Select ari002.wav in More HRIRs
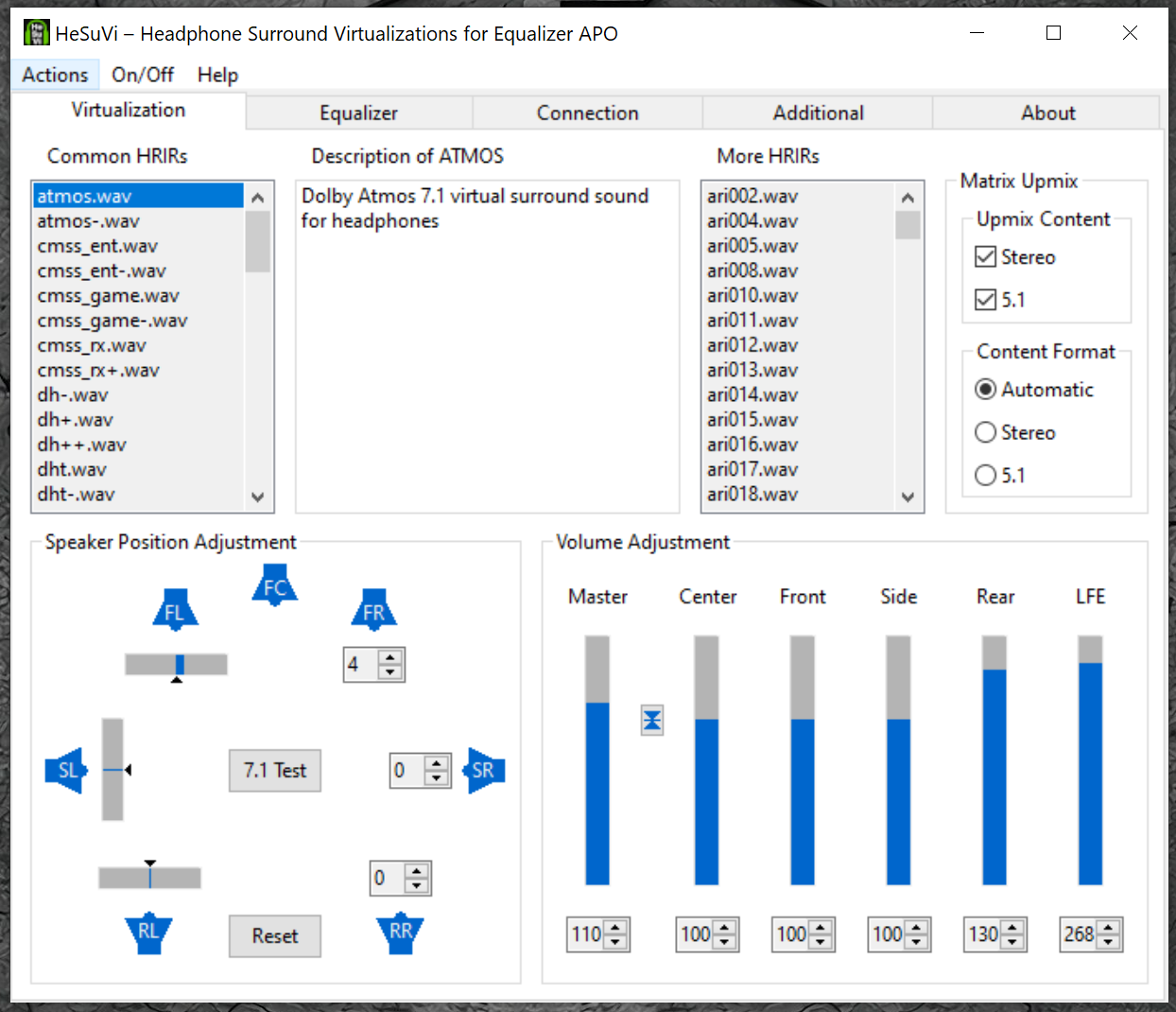Image resolution: width=1176 pixels, height=1012 pixels. [799, 196]
